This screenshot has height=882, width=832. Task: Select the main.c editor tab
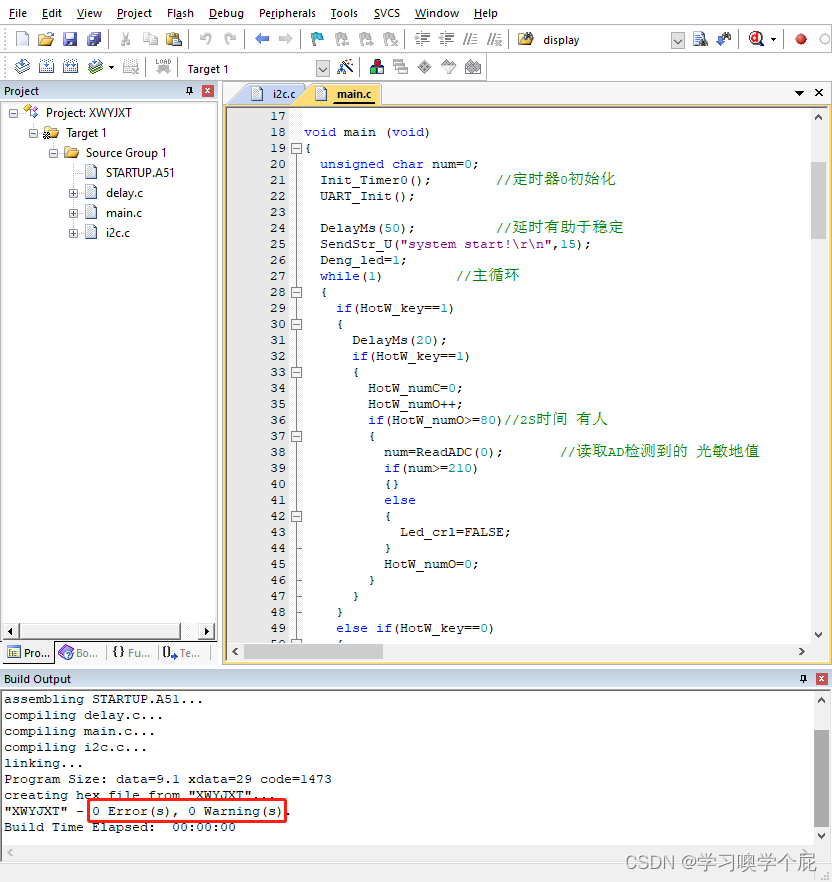pos(347,94)
